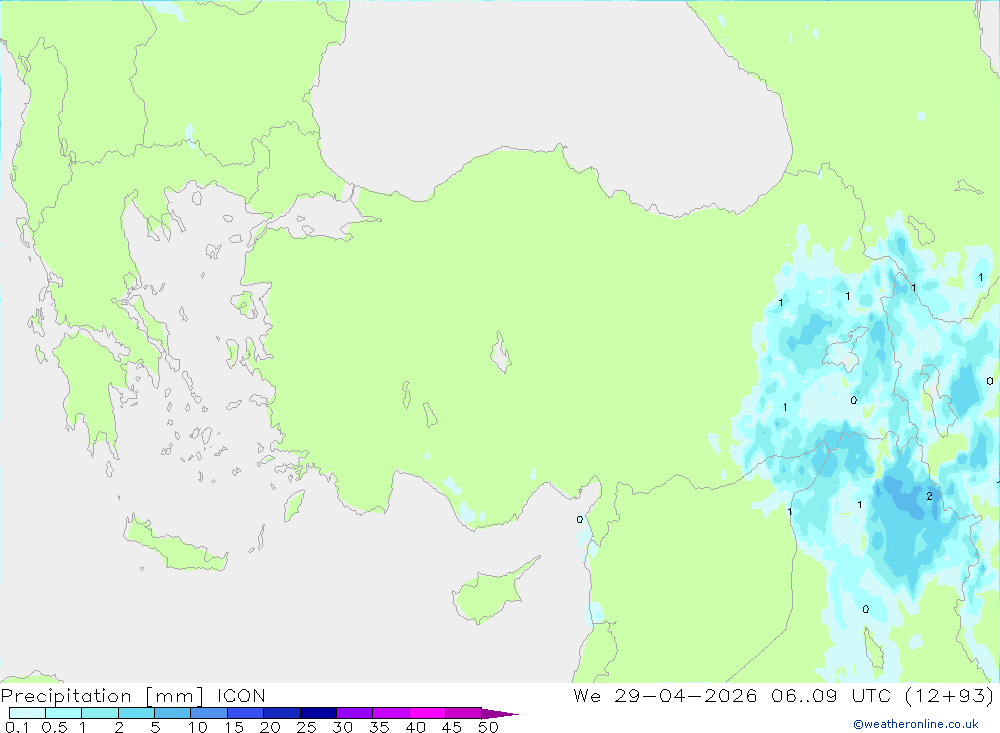Viewport: 1000px width, 733px height.
Task: Click the 1–2 mm legend color swatch
Action: (x=100, y=713)
